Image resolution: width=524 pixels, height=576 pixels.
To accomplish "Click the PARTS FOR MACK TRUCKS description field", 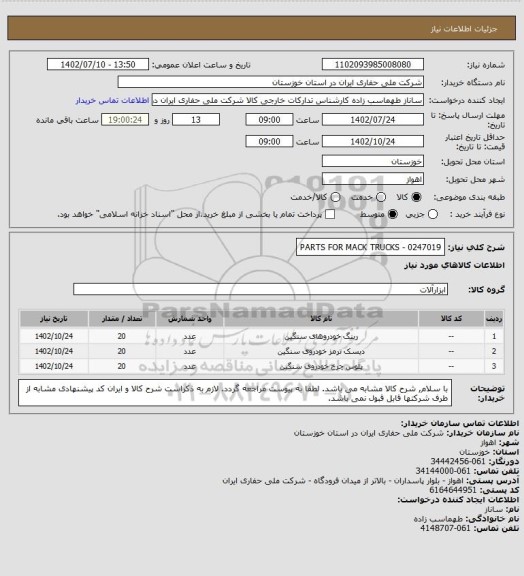I will click(x=370, y=247).
